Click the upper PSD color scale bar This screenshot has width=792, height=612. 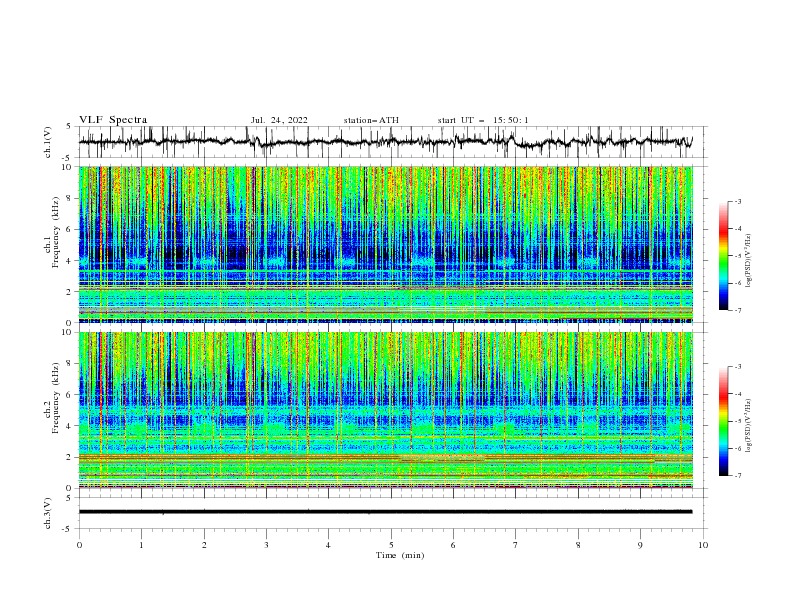(724, 256)
